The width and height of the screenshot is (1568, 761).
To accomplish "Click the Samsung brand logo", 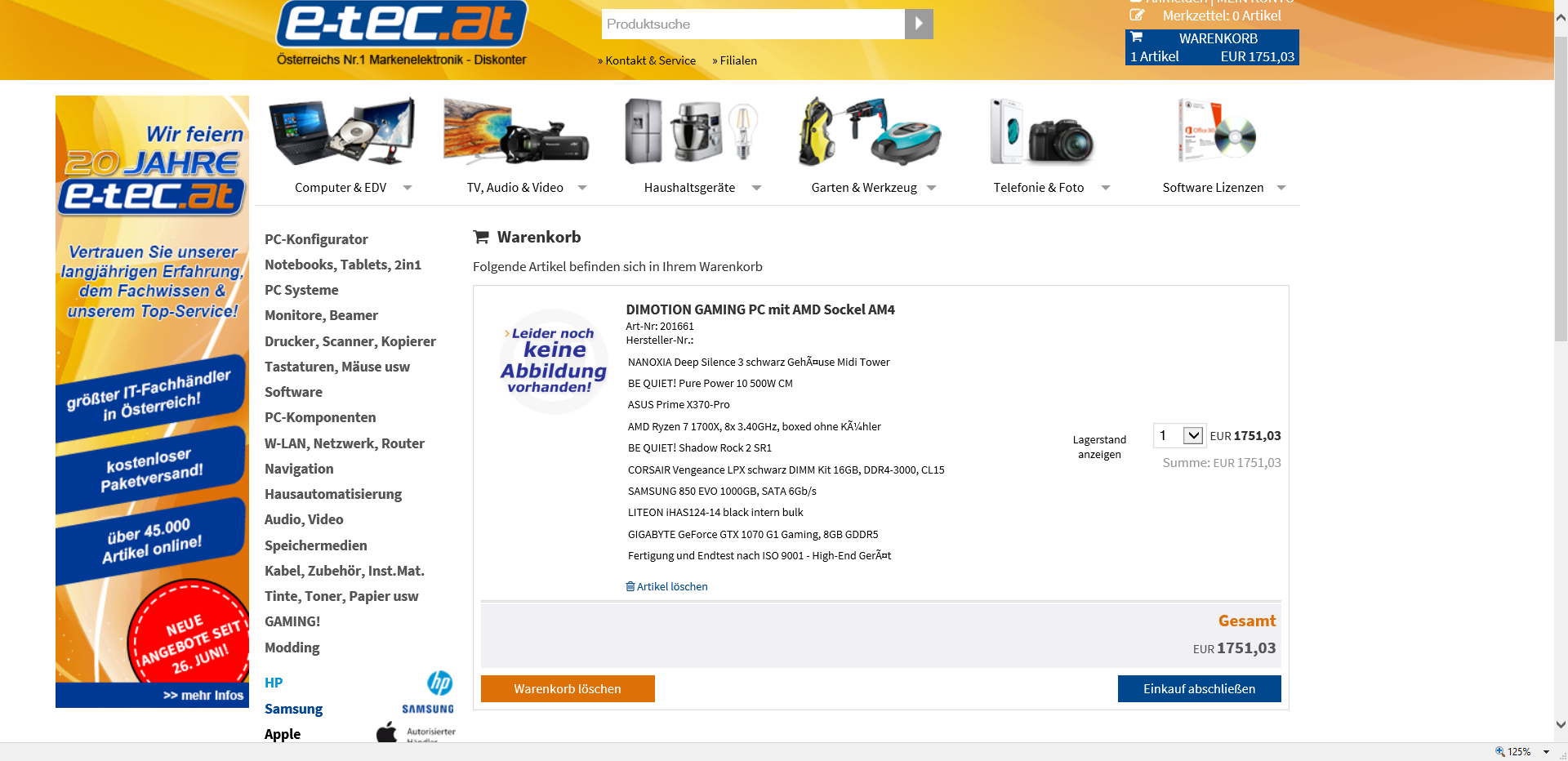I will [428, 709].
